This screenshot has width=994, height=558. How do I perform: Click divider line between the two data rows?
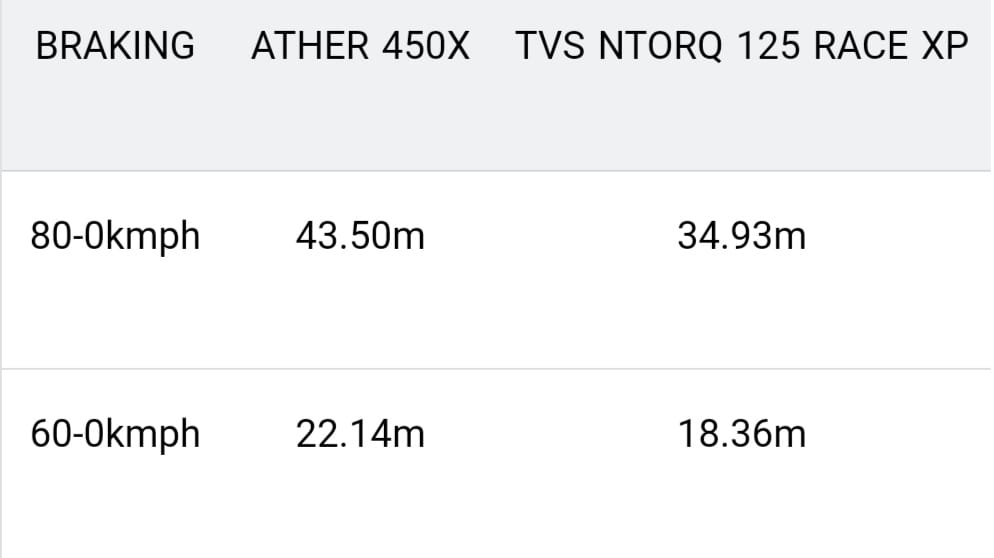pos(496,369)
